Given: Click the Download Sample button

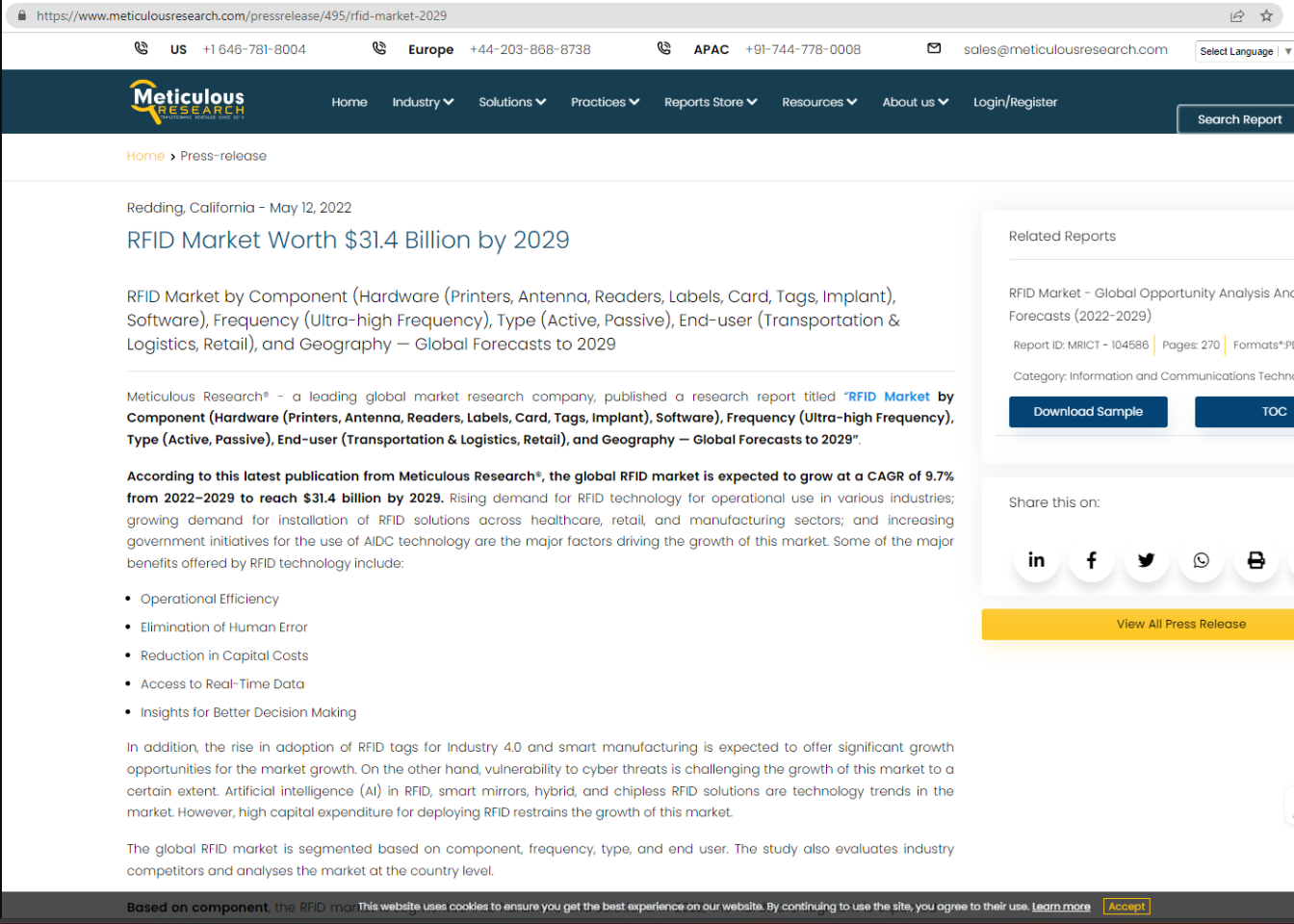Looking at the screenshot, I should pos(1088,412).
